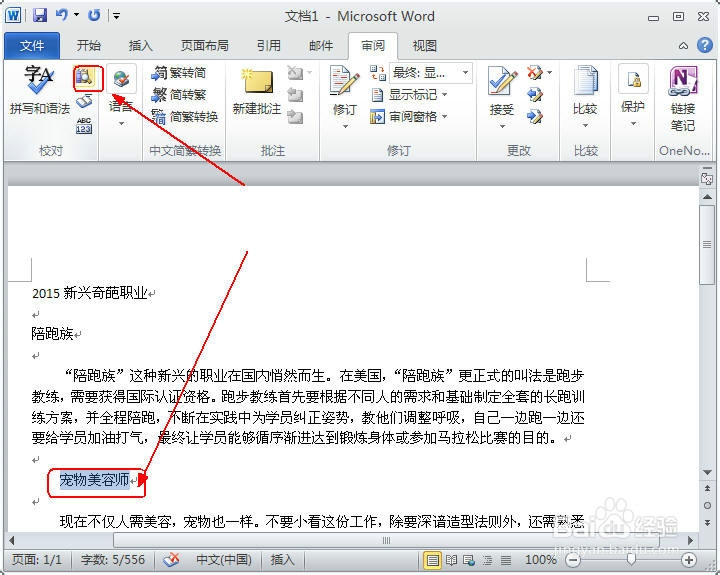The image size is (720, 575).
Task: Click horizontal scrollbar left arrow
Action: [12, 541]
